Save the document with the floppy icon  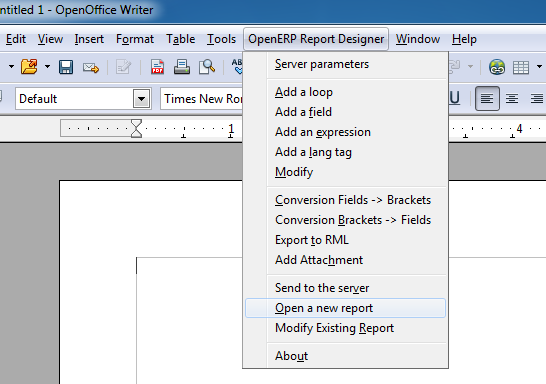(x=66, y=67)
